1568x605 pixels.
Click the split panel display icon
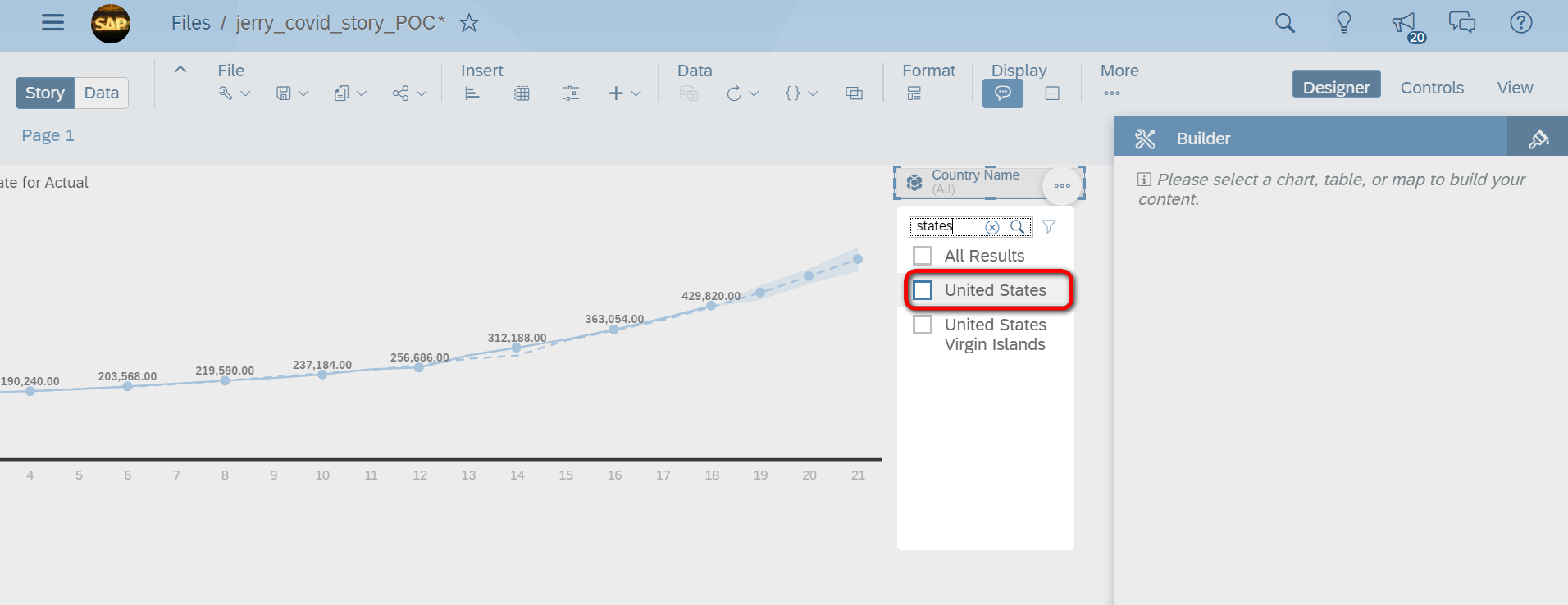tap(1052, 93)
